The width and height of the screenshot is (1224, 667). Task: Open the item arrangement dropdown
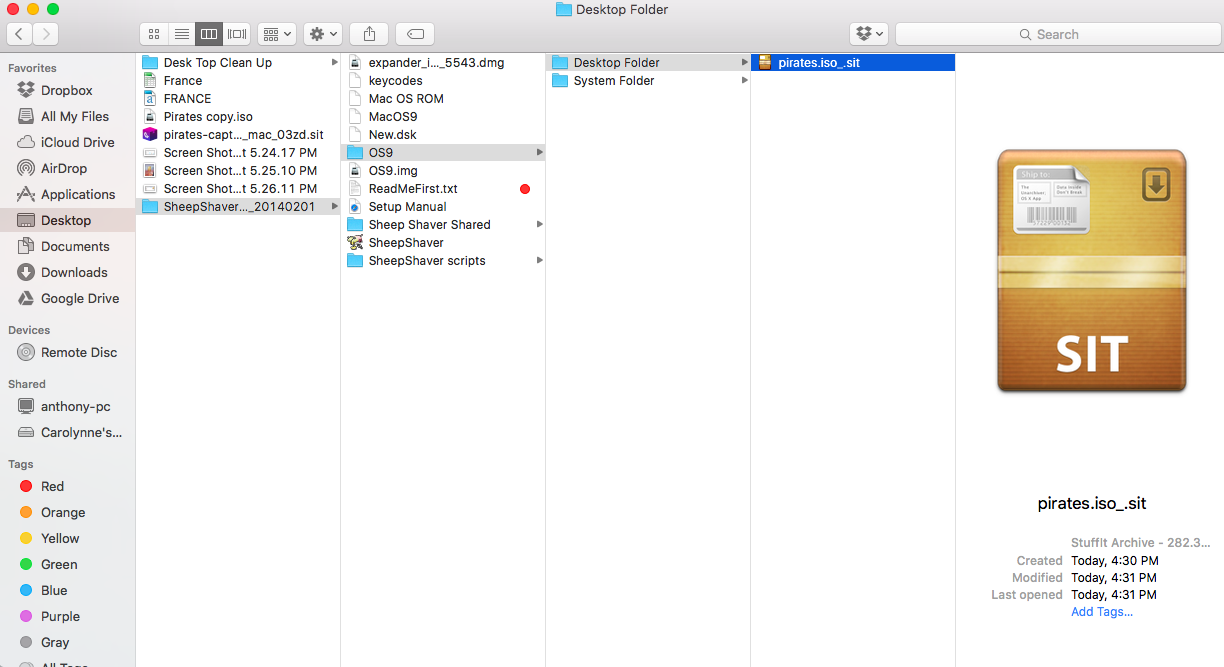pos(276,34)
